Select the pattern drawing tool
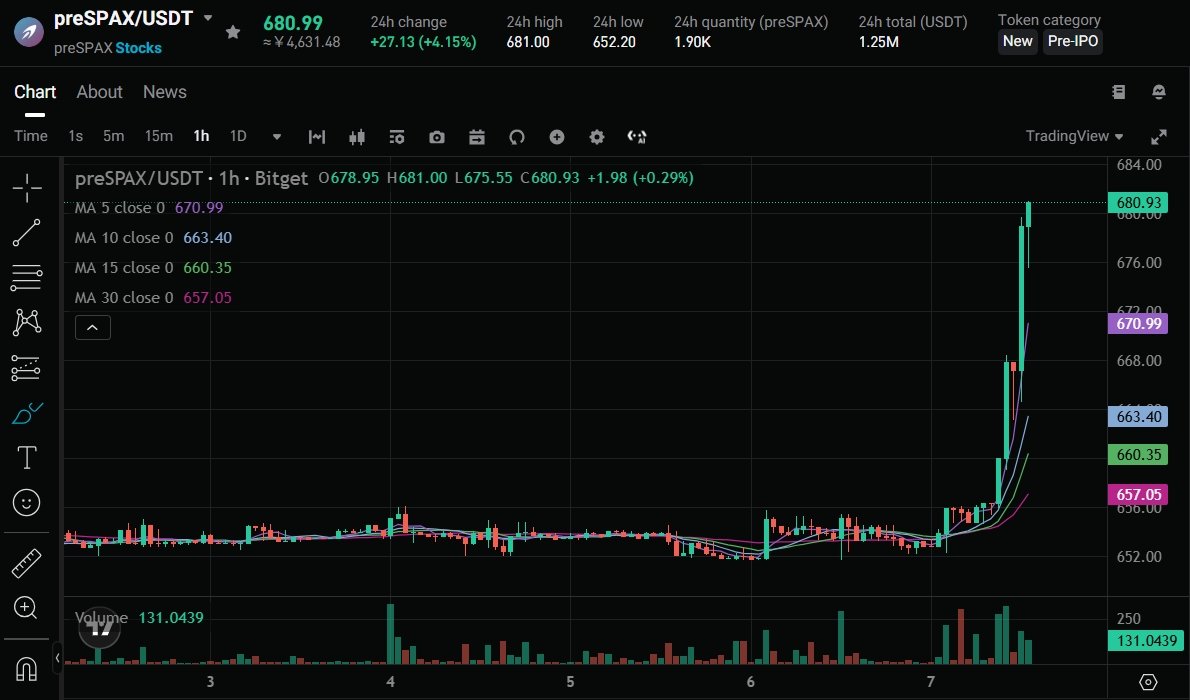This screenshot has width=1190, height=700. [27, 323]
